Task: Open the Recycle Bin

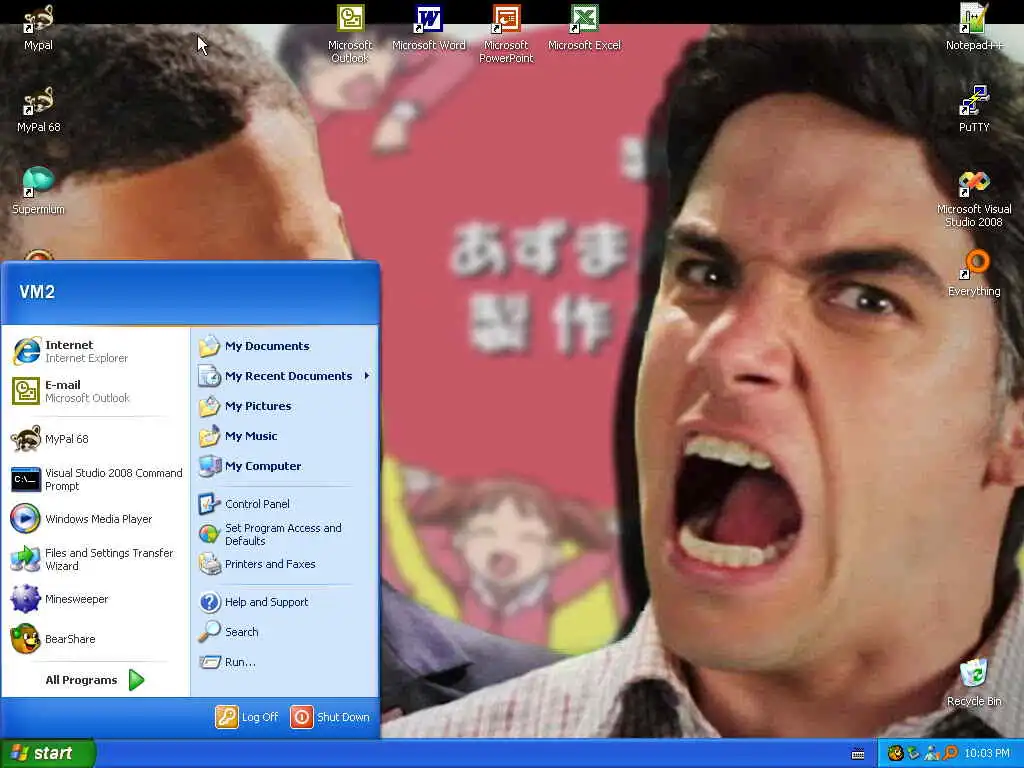Action: (974, 683)
